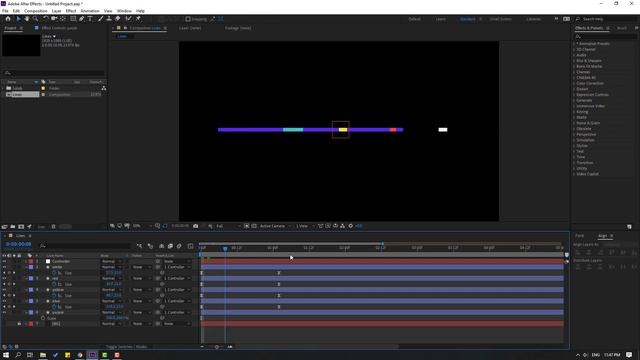Select the Pen tool
Viewport: 640px width, 360px height.
point(82,19)
